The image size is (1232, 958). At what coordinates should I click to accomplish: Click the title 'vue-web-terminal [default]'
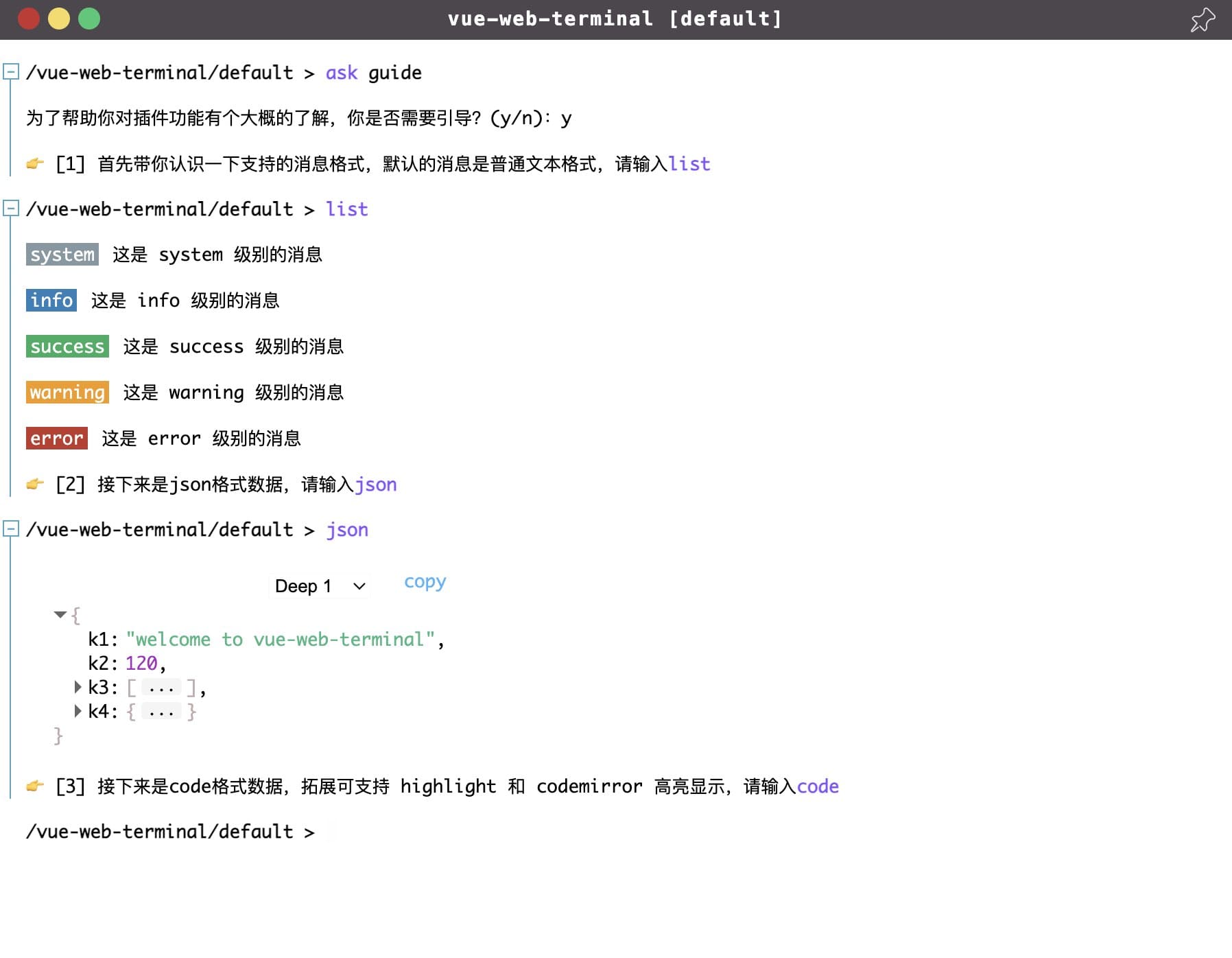tap(615, 19)
